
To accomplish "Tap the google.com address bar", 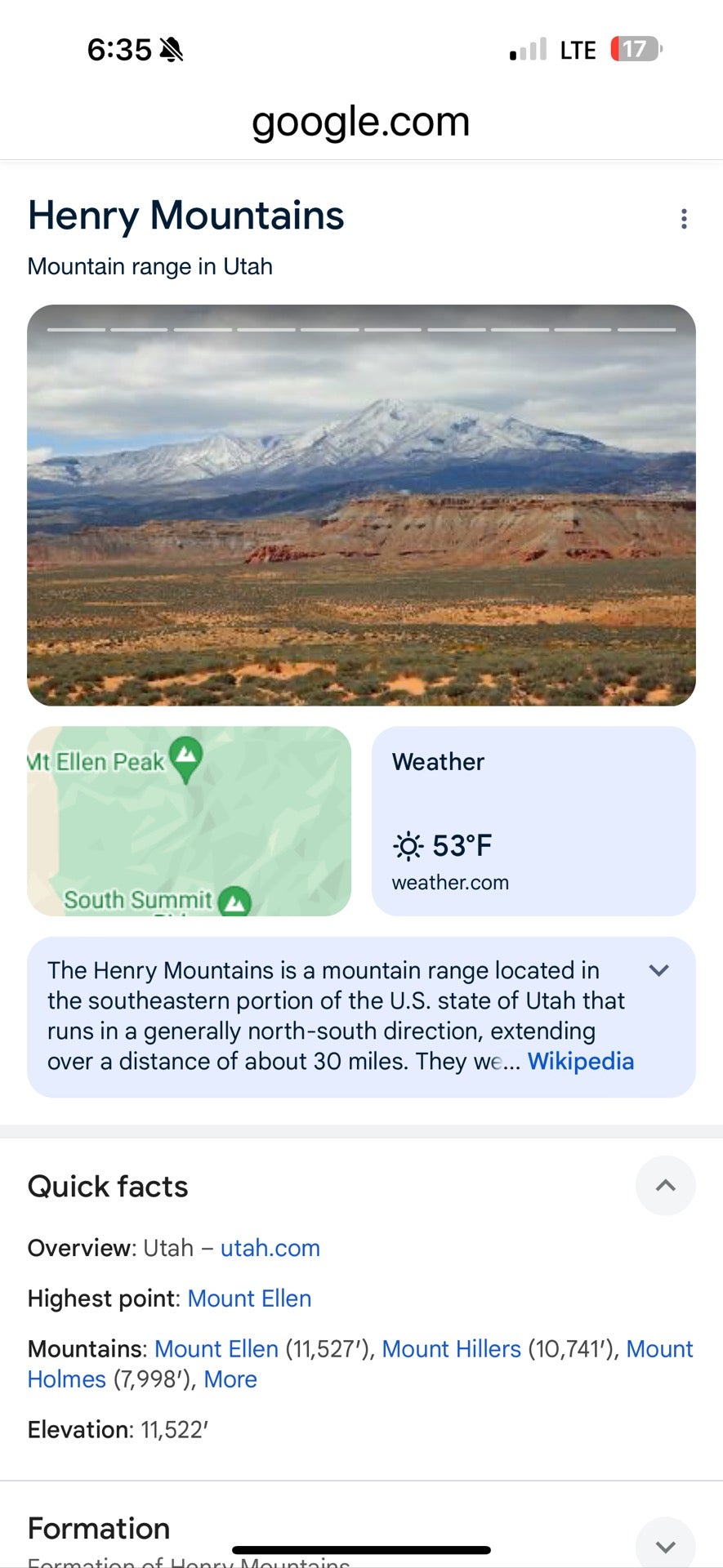I will [x=361, y=122].
